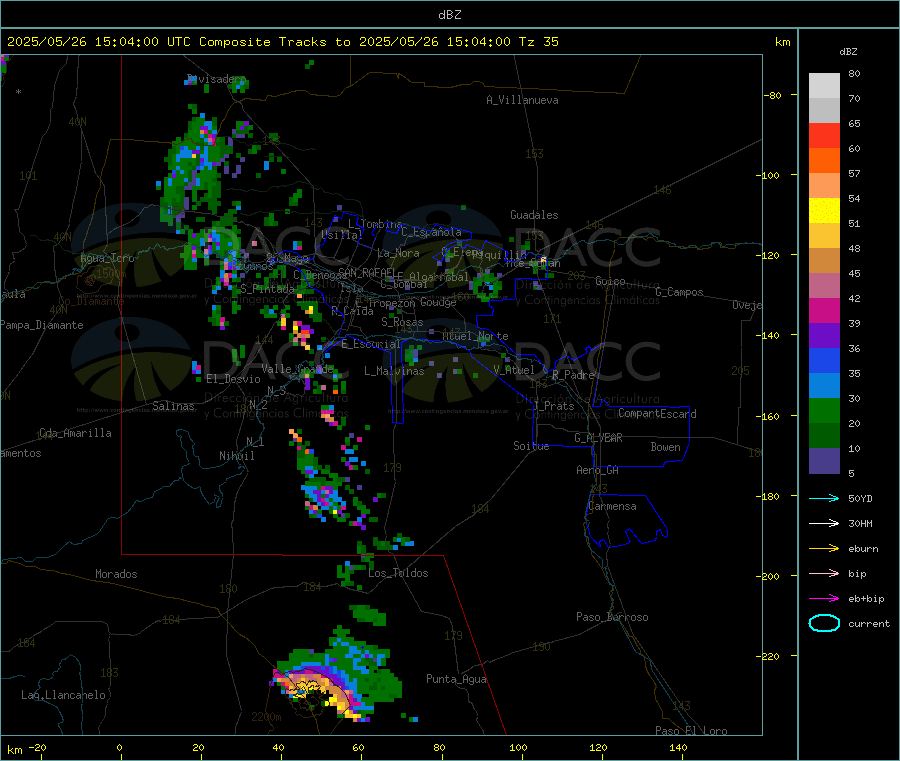Image resolution: width=900 pixels, height=761 pixels.
Task: Click the outlined storm cell west of Punta_Agua
Action: [x=313, y=689]
